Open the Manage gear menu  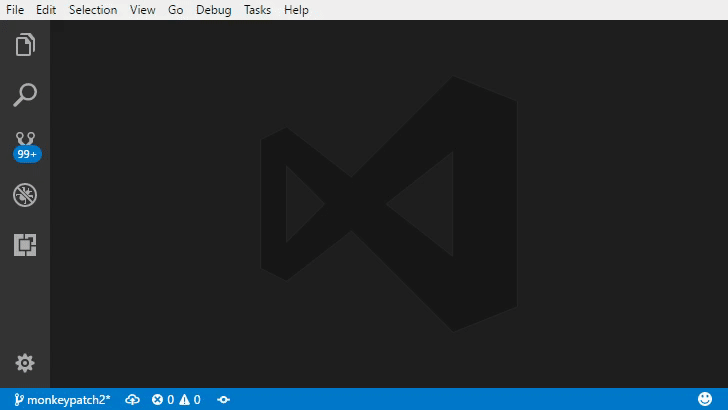pos(25,363)
